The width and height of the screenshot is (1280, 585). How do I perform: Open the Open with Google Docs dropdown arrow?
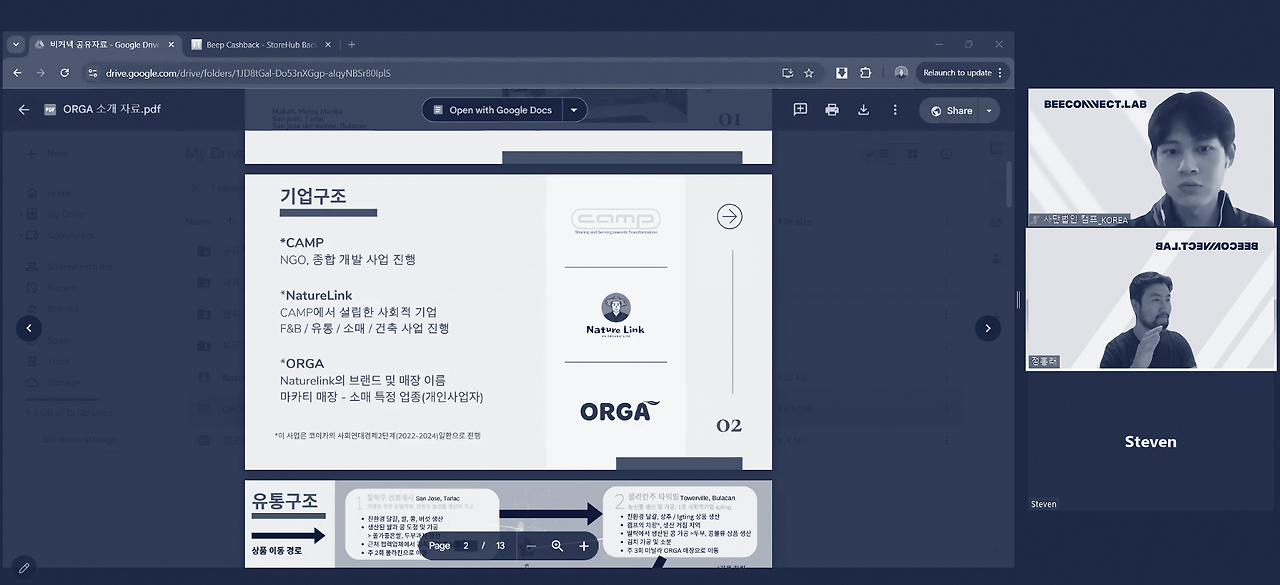573,110
